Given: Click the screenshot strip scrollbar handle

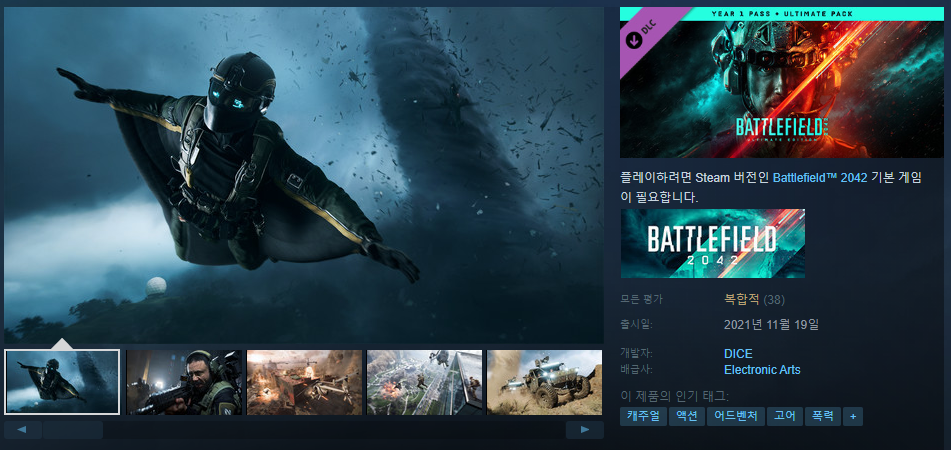Looking at the screenshot, I should pos(73,430).
